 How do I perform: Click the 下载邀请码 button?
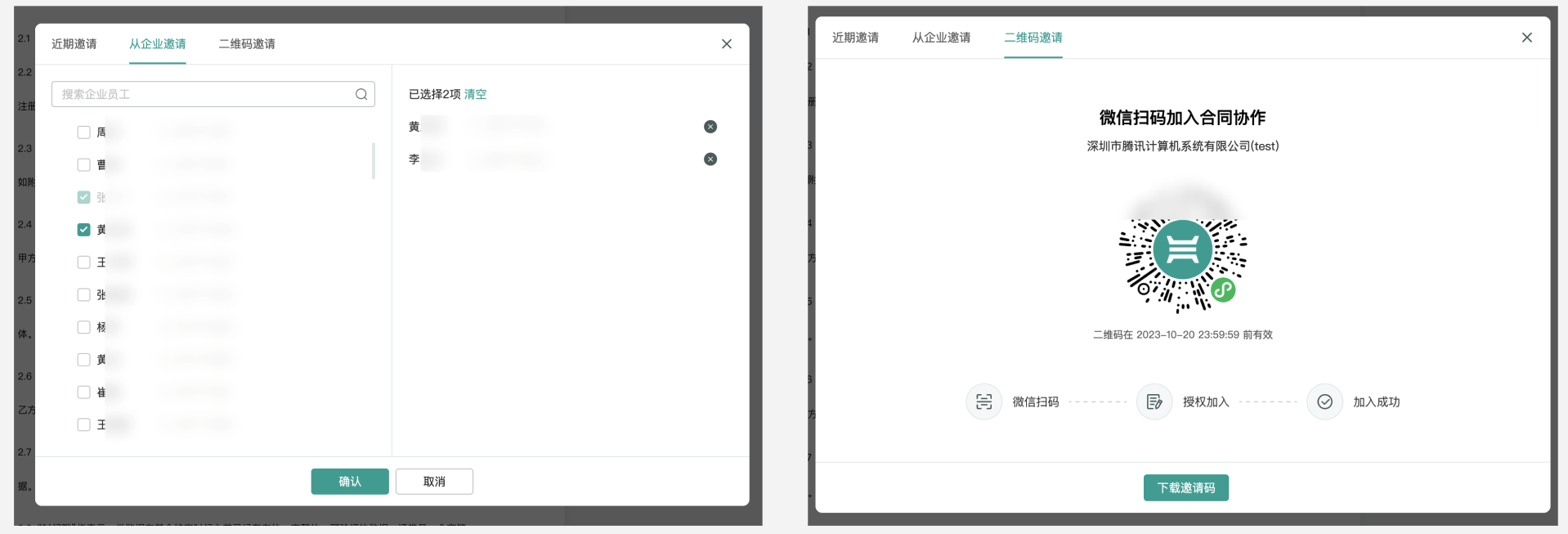(1186, 488)
